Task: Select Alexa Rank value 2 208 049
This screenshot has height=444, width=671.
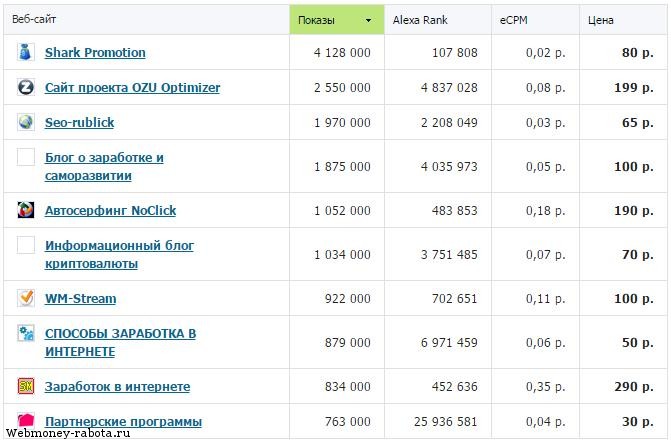Action: click(x=449, y=123)
